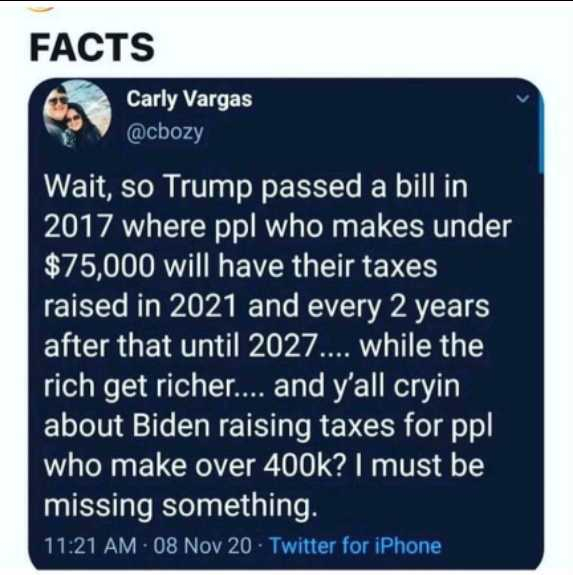The height and width of the screenshot is (575, 573).
Task: Click the 11:21 AM timestamp
Action: (90, 545)
